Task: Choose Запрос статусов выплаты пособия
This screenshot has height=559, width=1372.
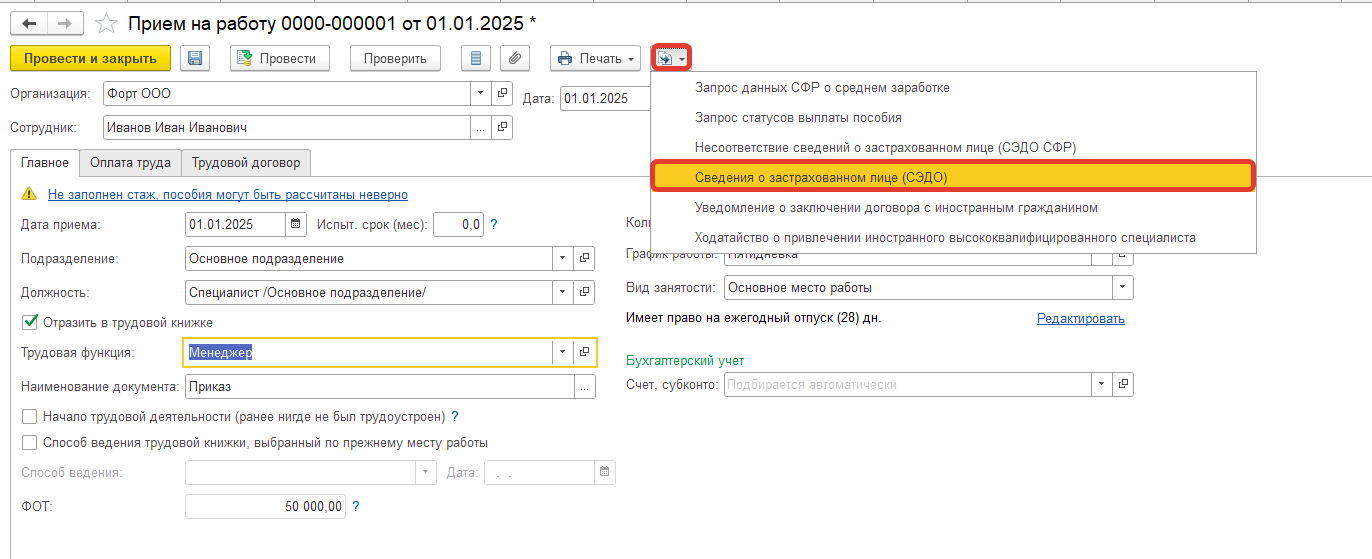Action: coord(798,117)
